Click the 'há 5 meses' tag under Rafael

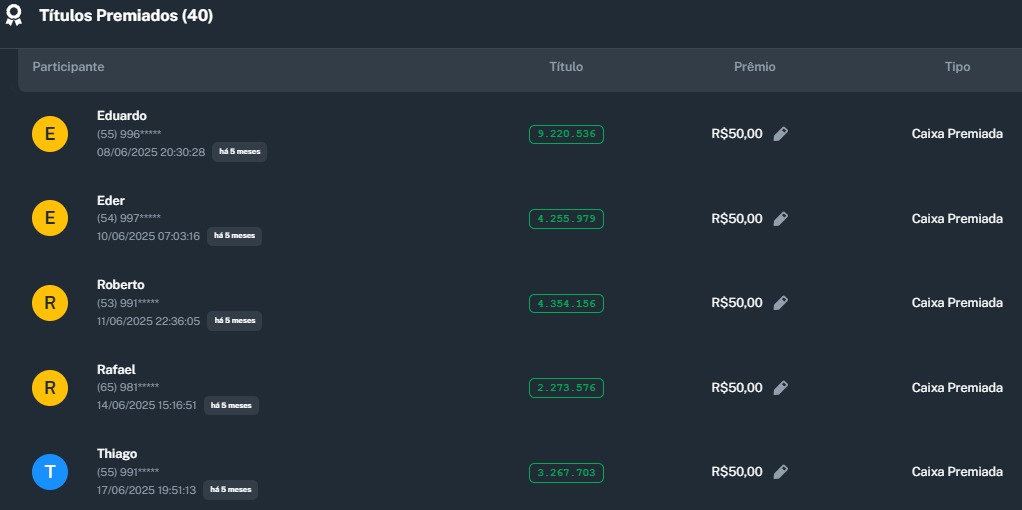click(232, 405)
